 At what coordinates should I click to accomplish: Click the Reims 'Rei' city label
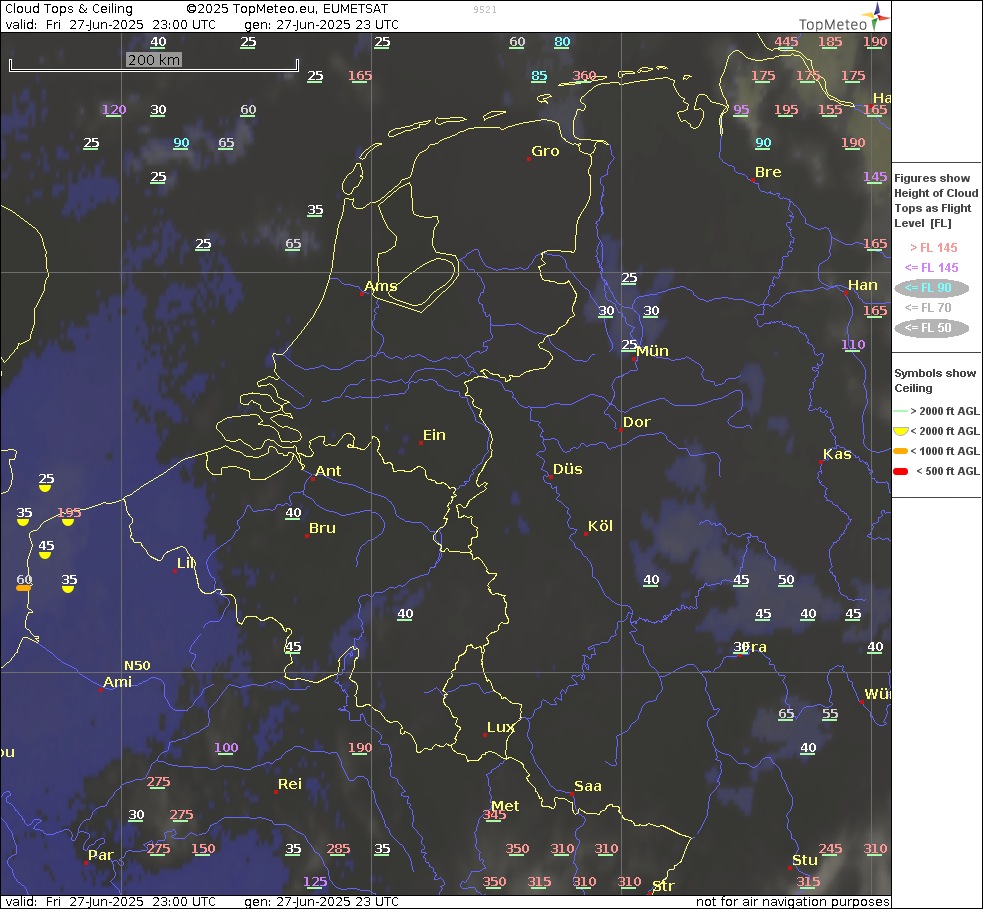click(290, 784)
